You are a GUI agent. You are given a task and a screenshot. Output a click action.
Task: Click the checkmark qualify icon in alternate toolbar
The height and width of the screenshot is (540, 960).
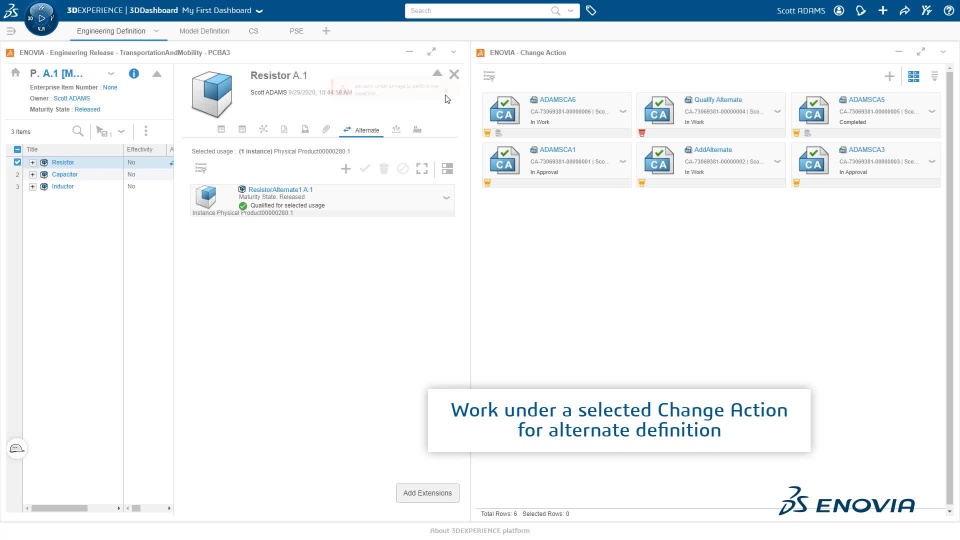click(x=365, y=168)
